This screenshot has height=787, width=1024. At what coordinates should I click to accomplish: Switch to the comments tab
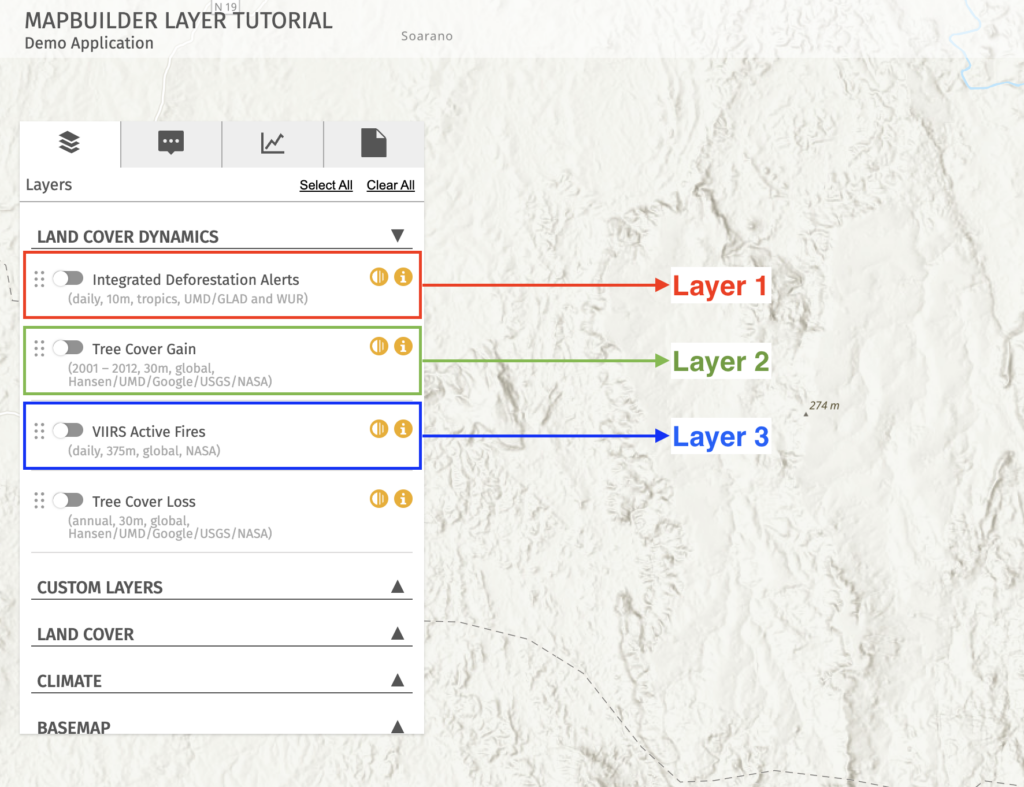coord(171,142)
